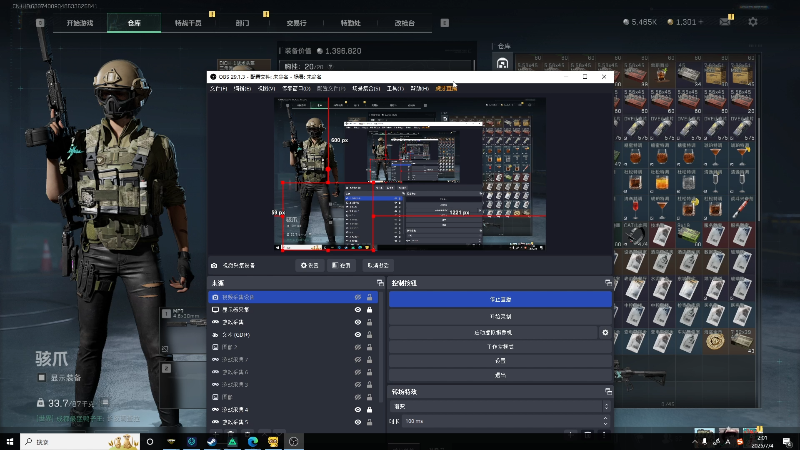This screenshot has width=800, height=450.
Task: Hide the 游戏采集 4 source
Action: point(358,410)
